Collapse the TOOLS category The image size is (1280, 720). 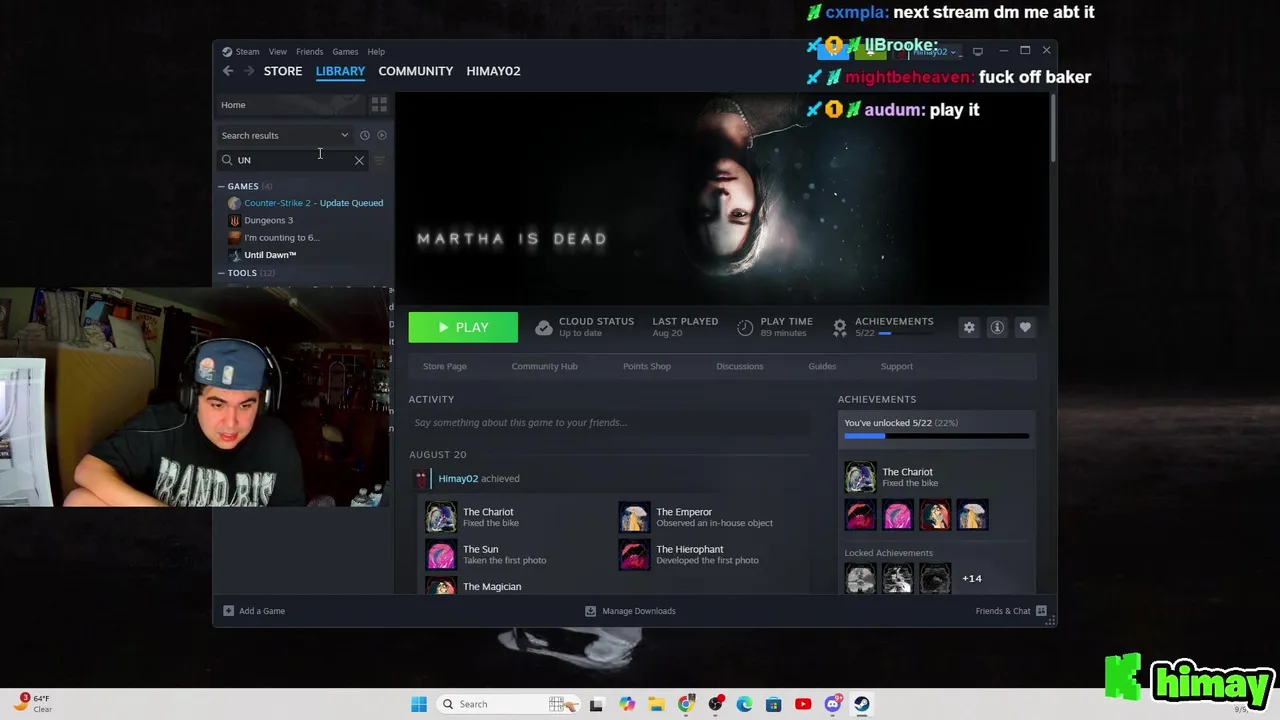[x=222, y=273]
